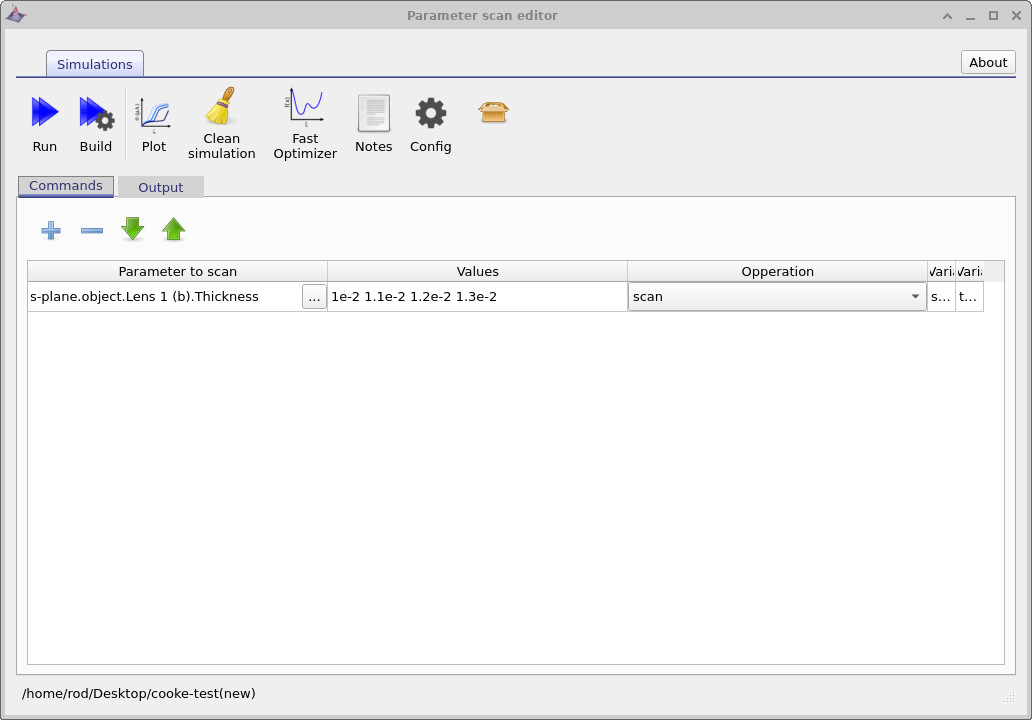The height and width of the screenshot is (720, 1032).
Task: Switch to the Output tab
Action: pos(160,186)
